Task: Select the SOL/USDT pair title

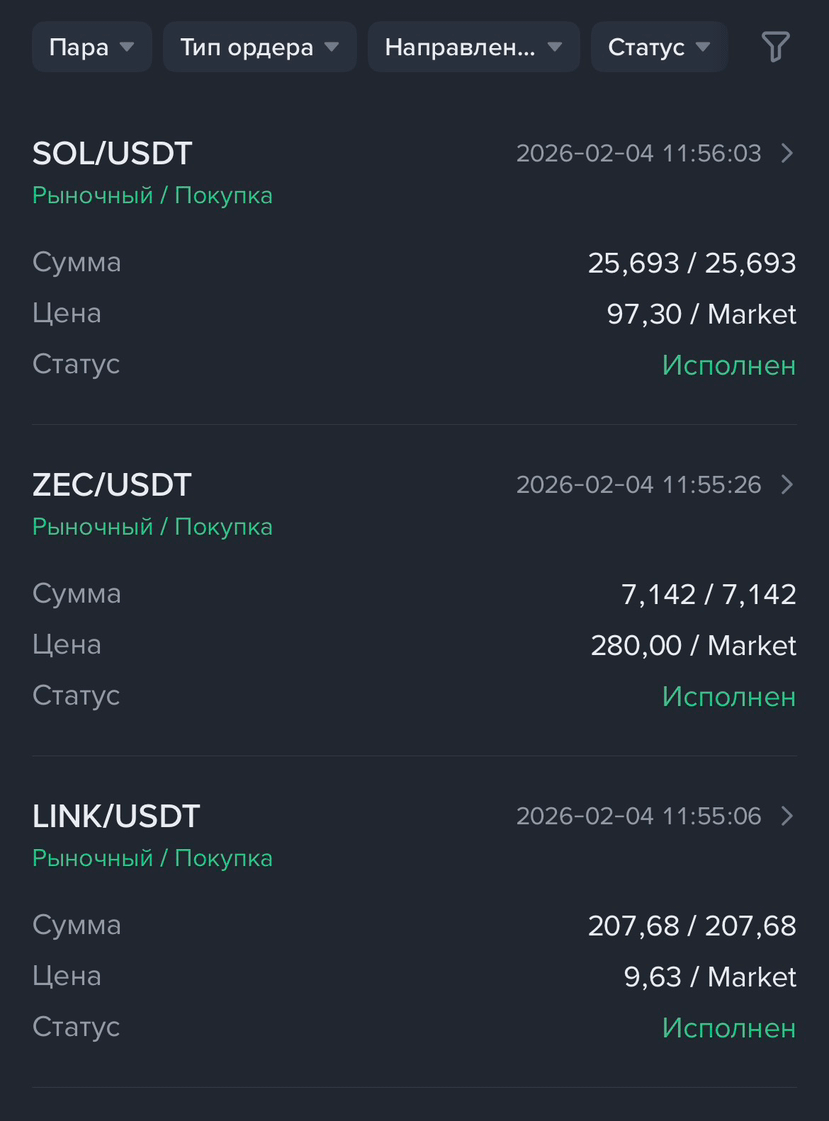Action: point(112,154)
